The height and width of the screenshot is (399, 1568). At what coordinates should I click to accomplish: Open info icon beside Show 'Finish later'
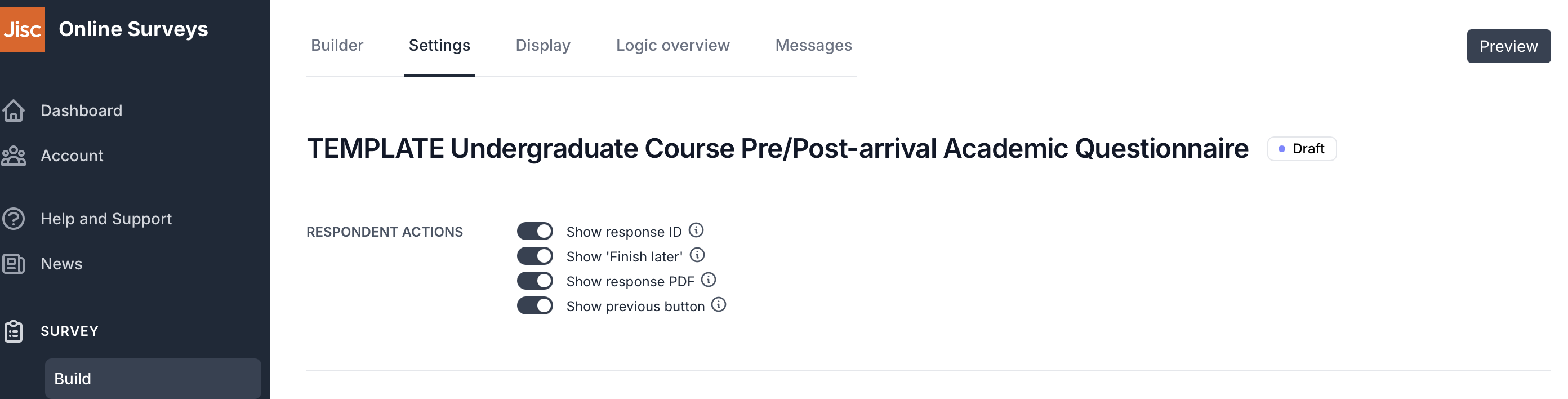(697, 255)
